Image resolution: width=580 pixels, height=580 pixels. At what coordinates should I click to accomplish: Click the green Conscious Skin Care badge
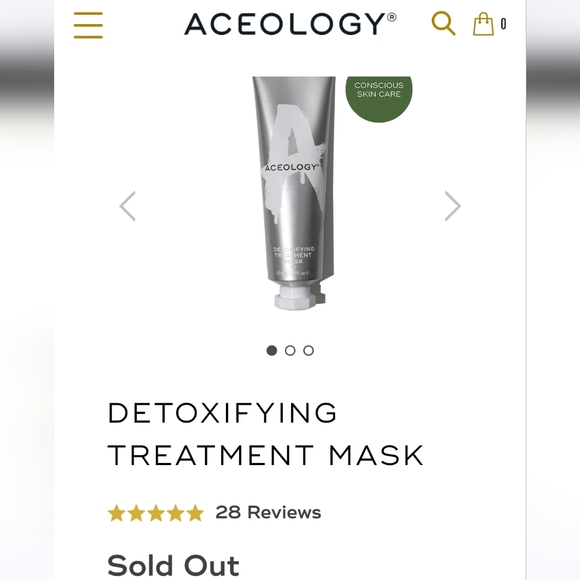[x=379, y=99]
